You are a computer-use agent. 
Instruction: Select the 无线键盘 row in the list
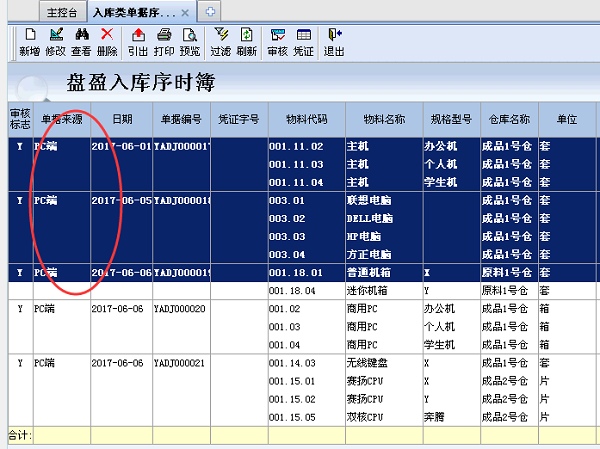pyautogui.click(x=367, y=363)
